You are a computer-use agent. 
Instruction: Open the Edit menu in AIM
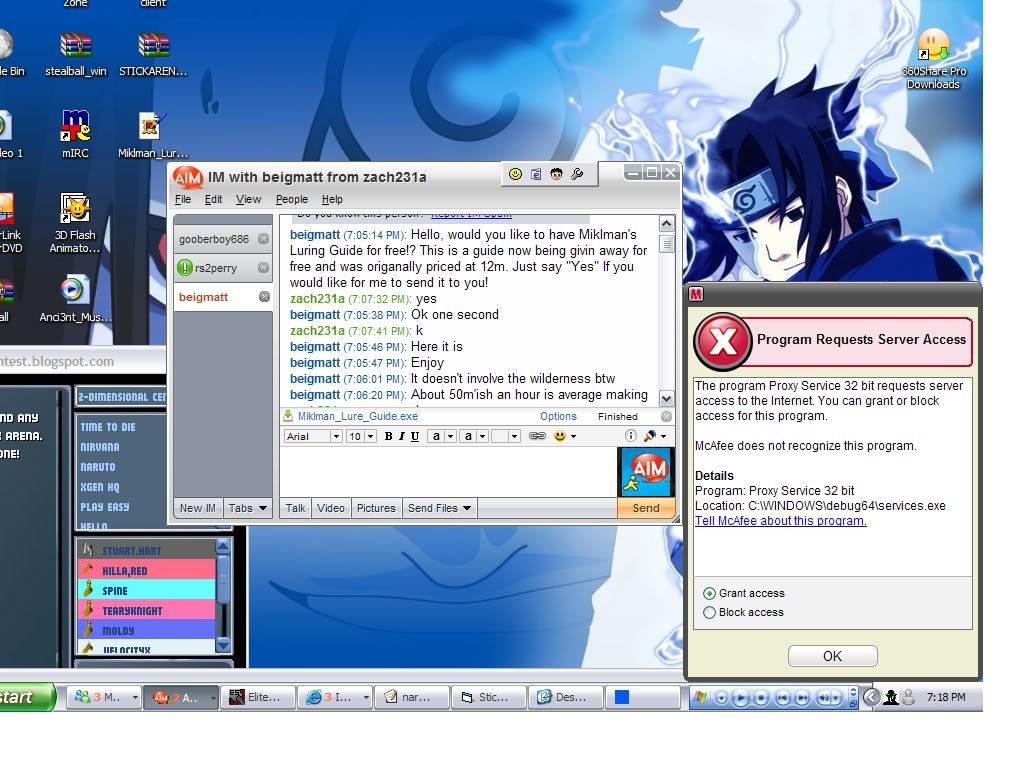pos(213,199)
